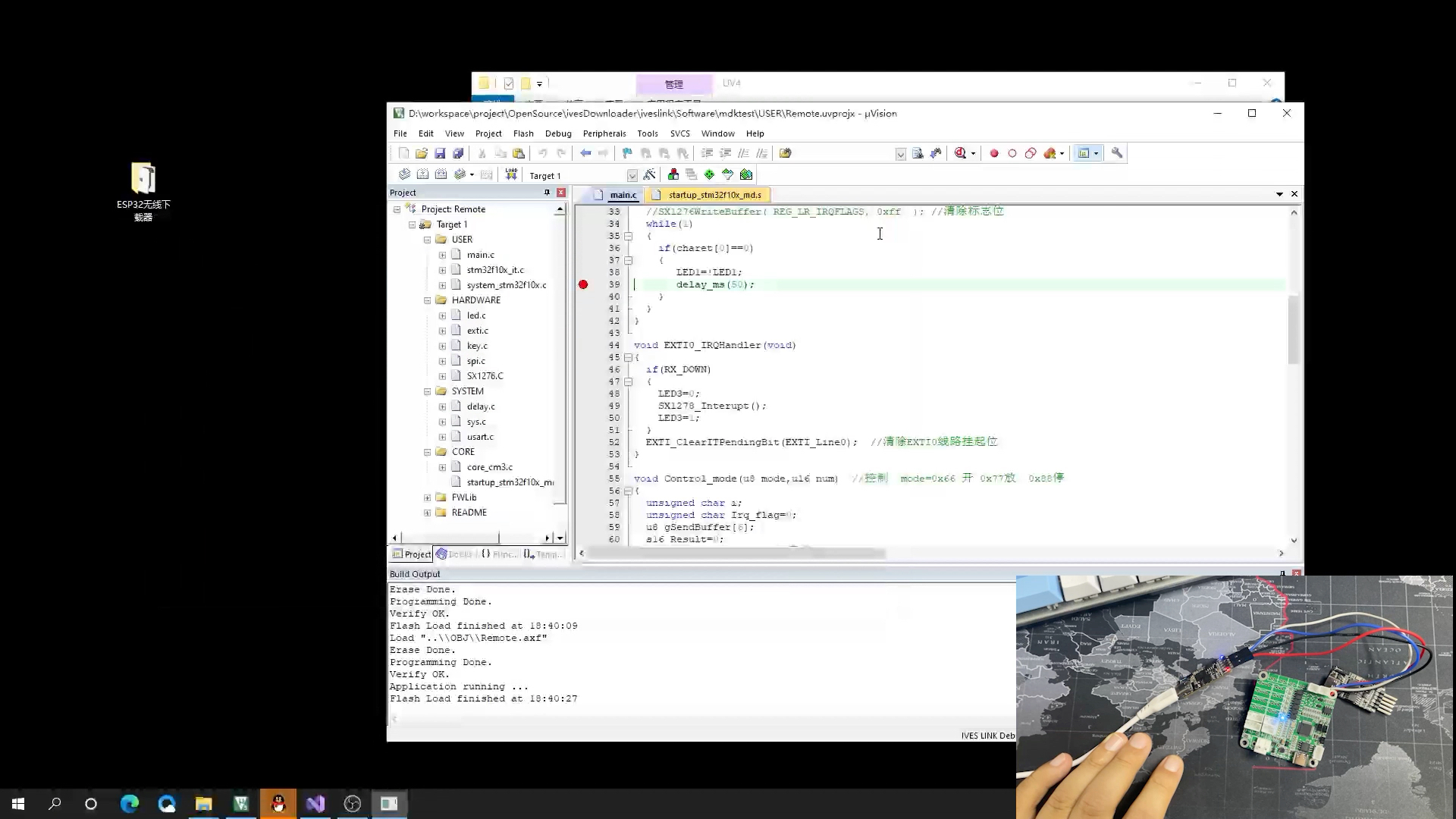Switch to startup_stm32f10x_md.s tab
1456x819 pixels.
click(x=714, y=195)
